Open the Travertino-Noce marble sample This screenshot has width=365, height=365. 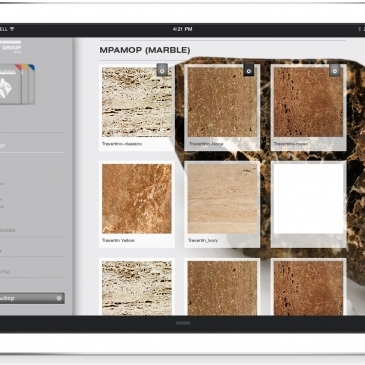(222, 107)
